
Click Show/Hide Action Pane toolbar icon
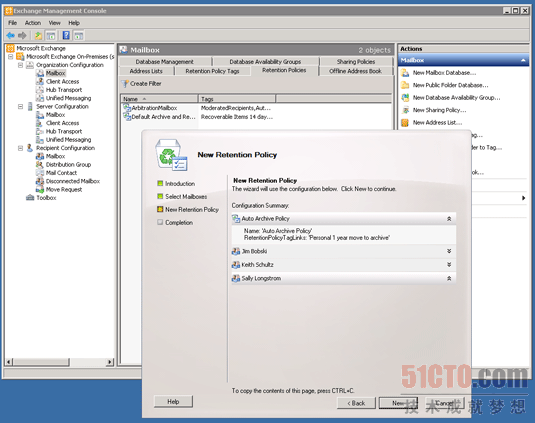(79, 35)
